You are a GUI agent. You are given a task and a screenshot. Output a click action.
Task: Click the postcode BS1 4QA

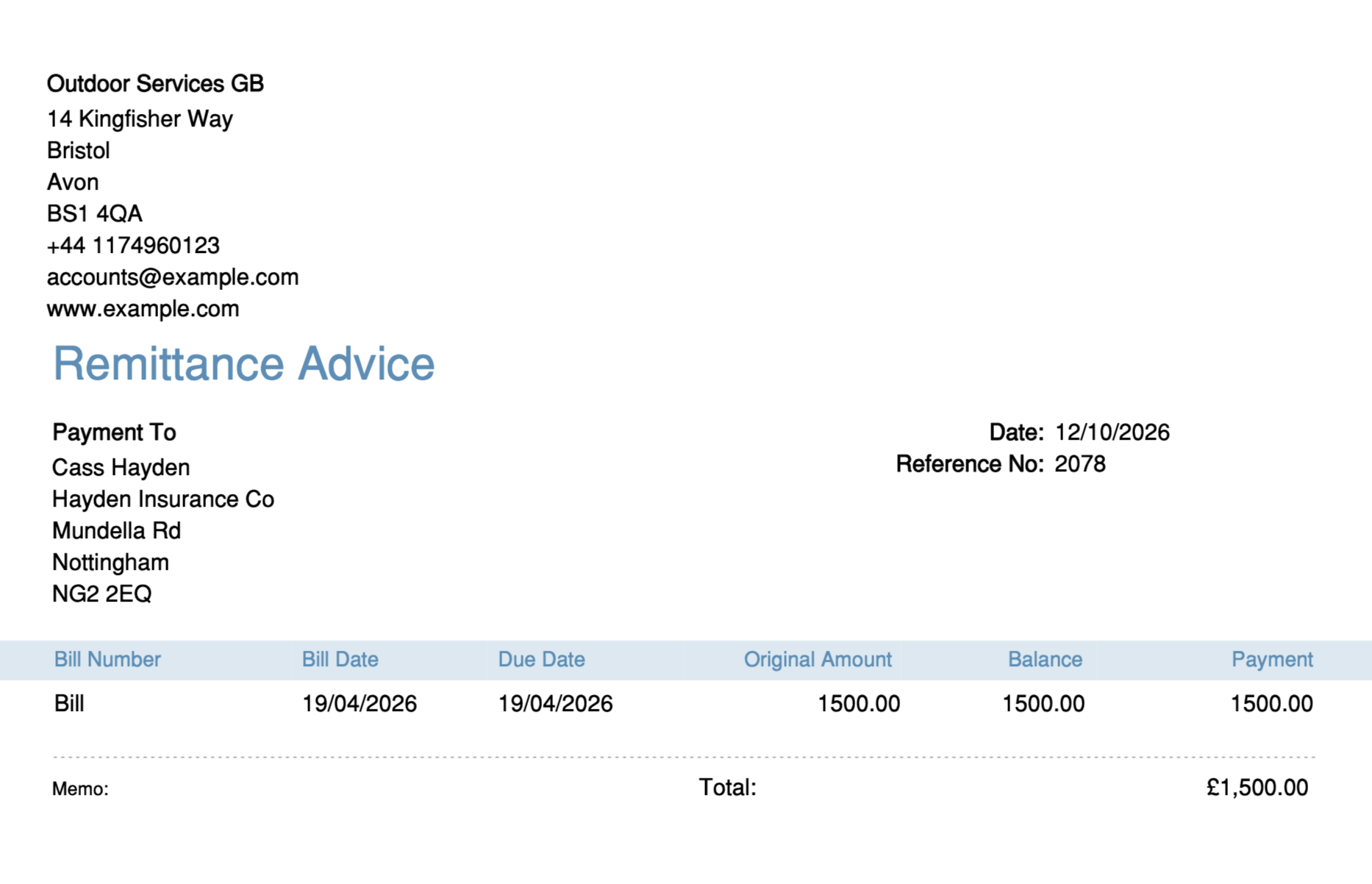click(x=94, y=213)
